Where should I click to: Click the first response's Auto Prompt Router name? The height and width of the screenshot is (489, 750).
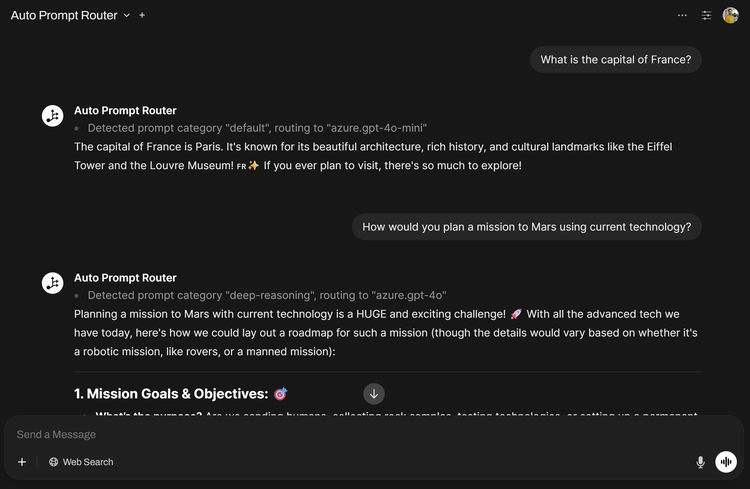pyautogui.click(x=125, y=111)
